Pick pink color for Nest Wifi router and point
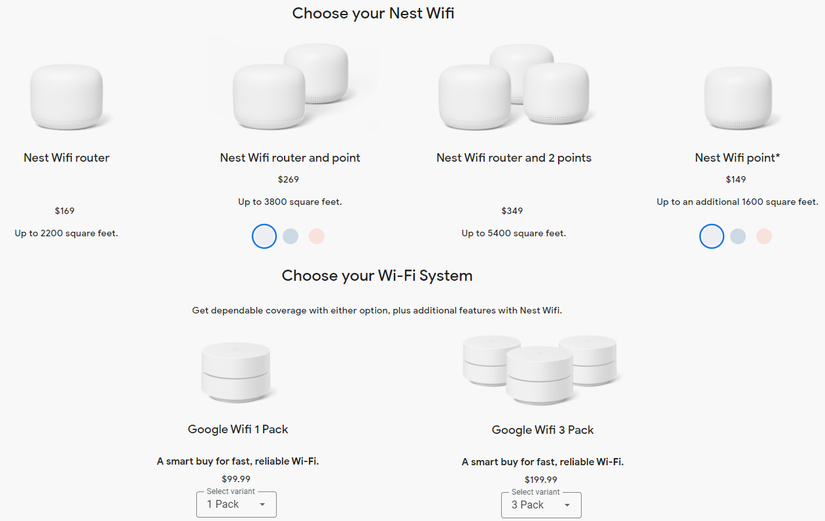 (x=316, y=236)
